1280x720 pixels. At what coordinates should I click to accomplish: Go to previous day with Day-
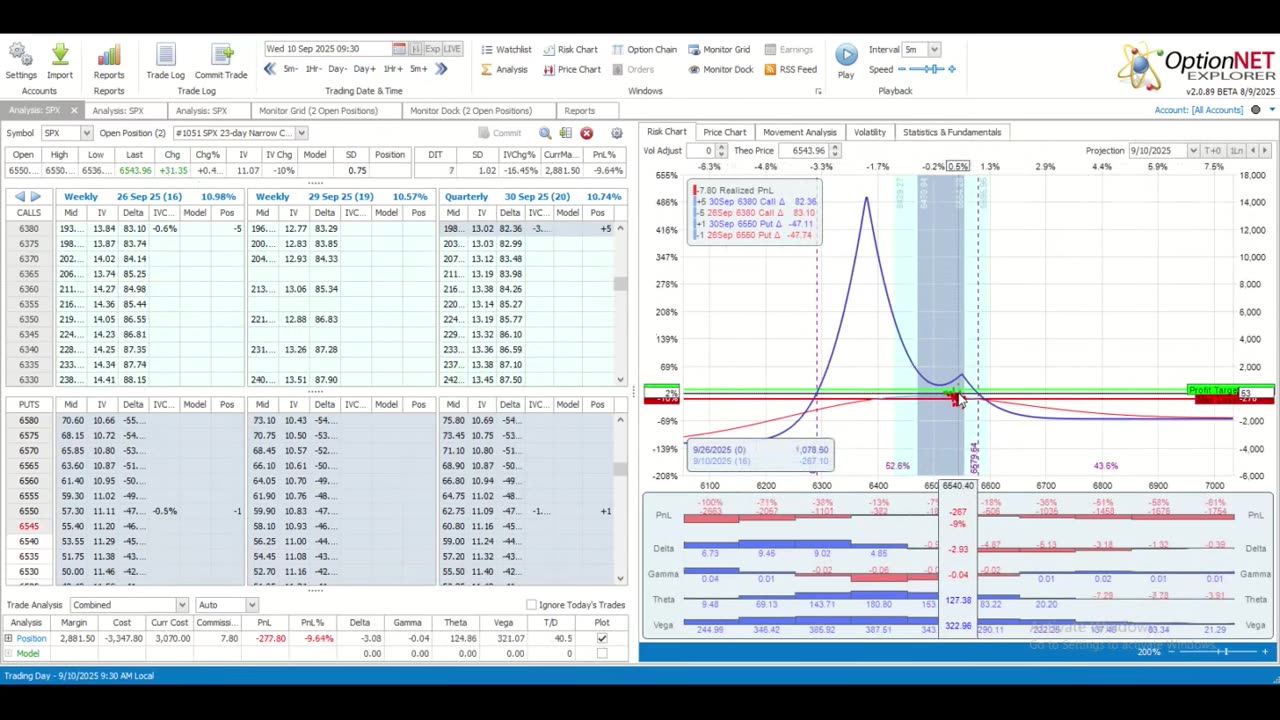tap(337, 69)
